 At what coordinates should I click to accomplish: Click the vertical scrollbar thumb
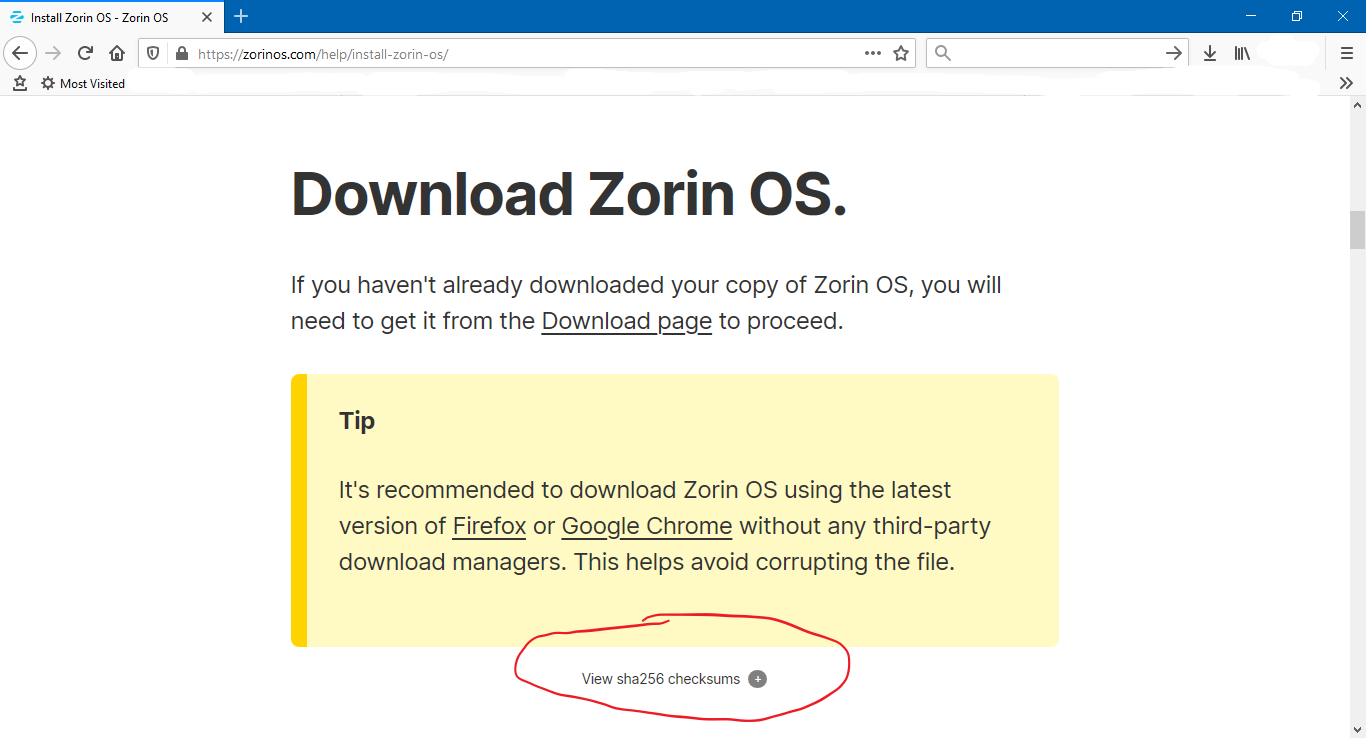click(x=1357, y=230)
